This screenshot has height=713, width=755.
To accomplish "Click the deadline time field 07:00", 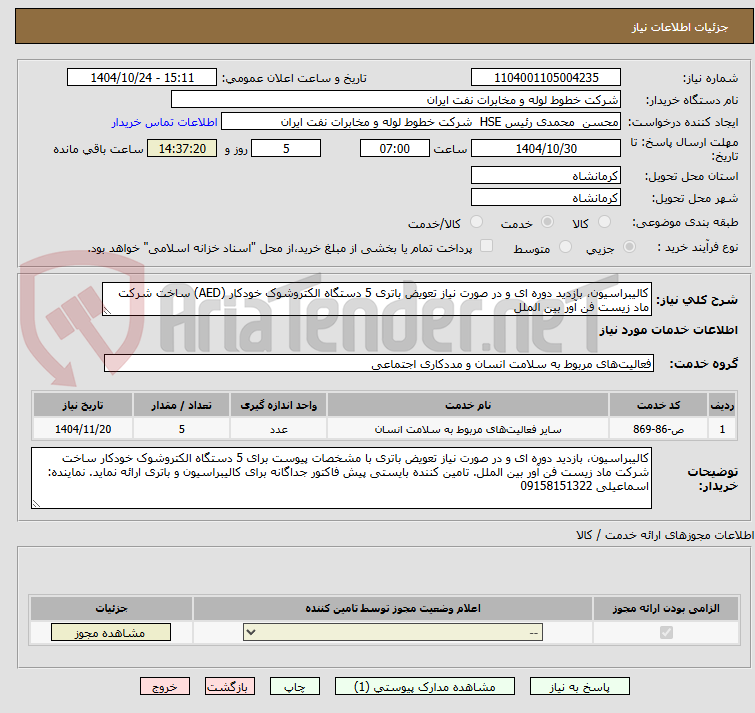I will 395,148.
